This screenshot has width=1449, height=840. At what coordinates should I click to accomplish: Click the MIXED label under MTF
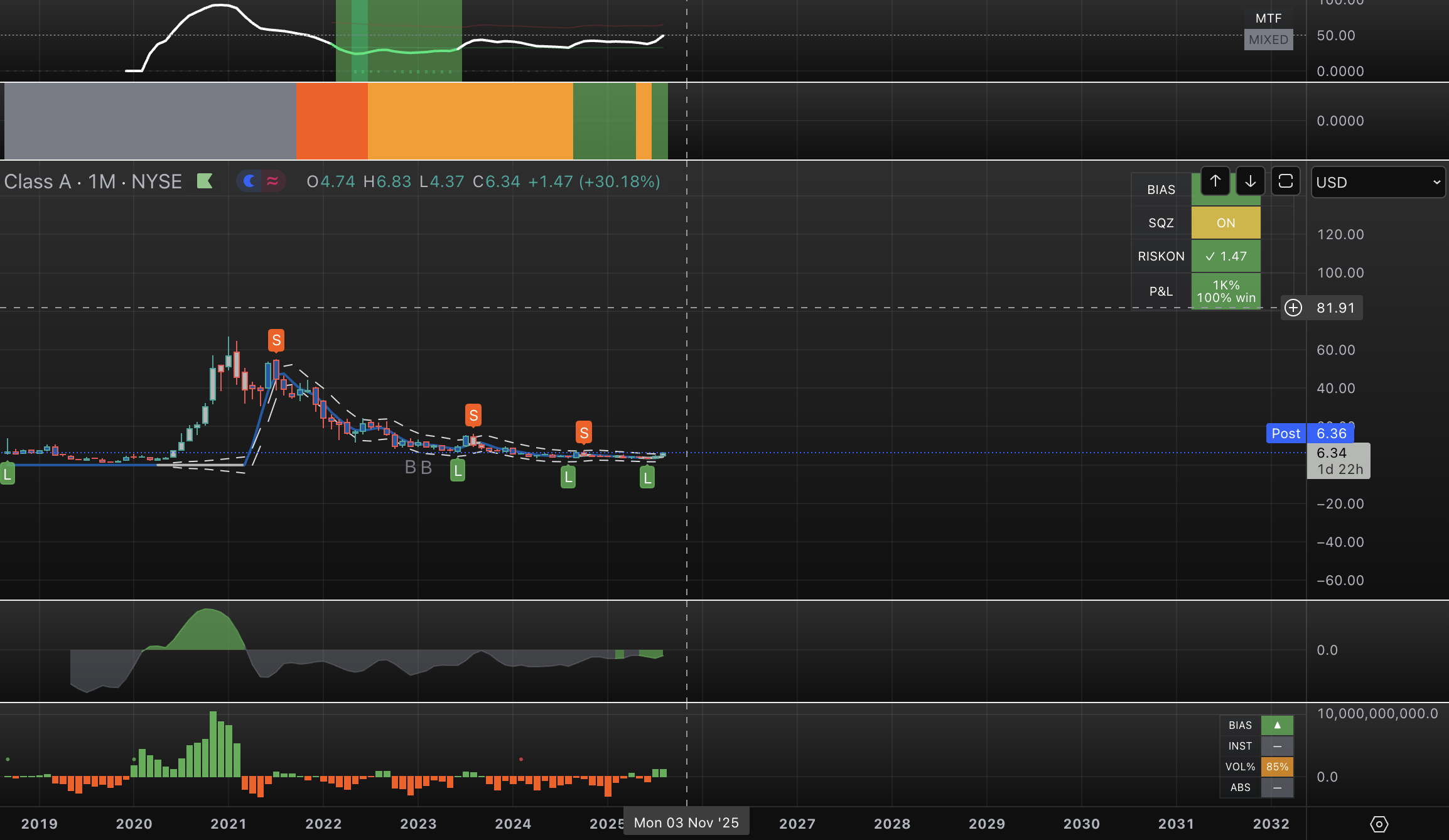pos(1268,40)
